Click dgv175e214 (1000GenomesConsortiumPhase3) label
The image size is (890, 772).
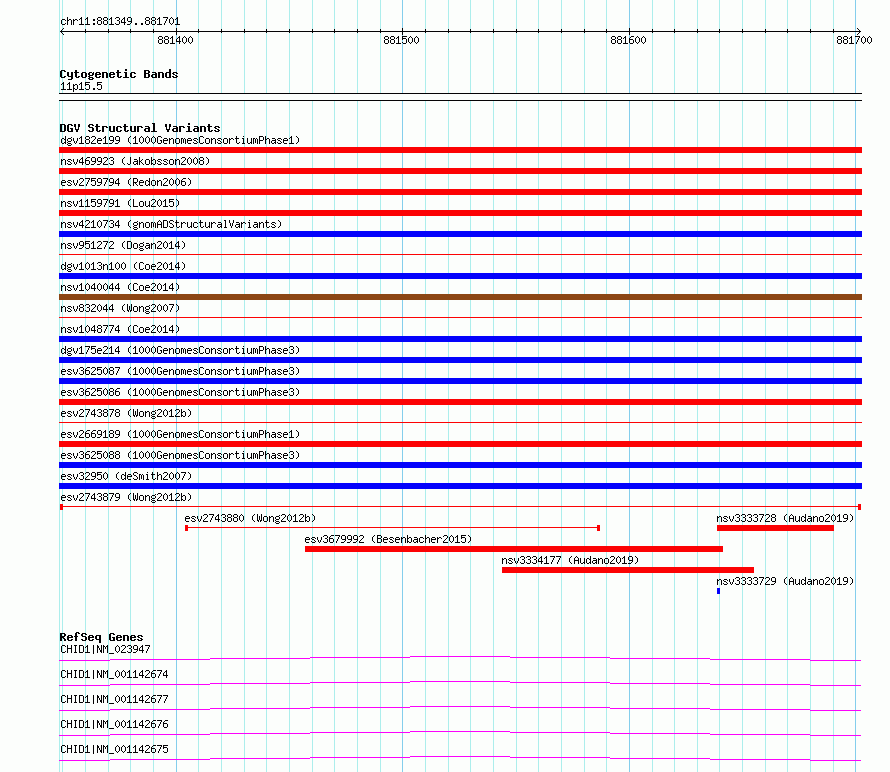180,350
